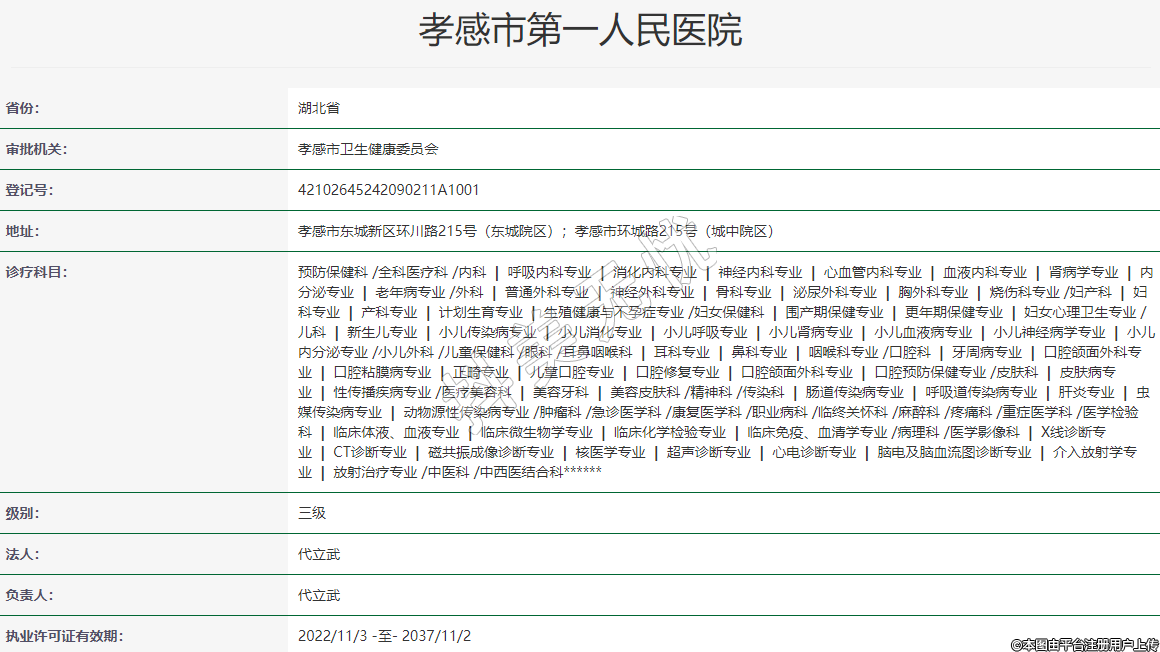Click the 本图由平台注册用户上传 watermark notice
The width and height of the screenshot is (1160, 652).
1084,645
